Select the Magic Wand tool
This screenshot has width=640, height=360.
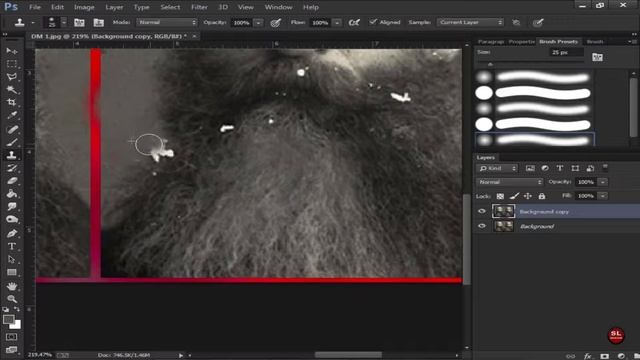11,89
